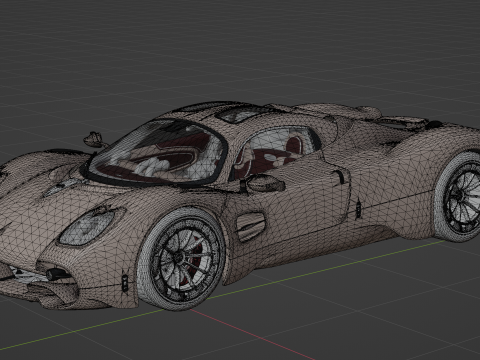480x360 pixels.
Task: Select the side air vent behind front wheel
Action: point(251,226)
